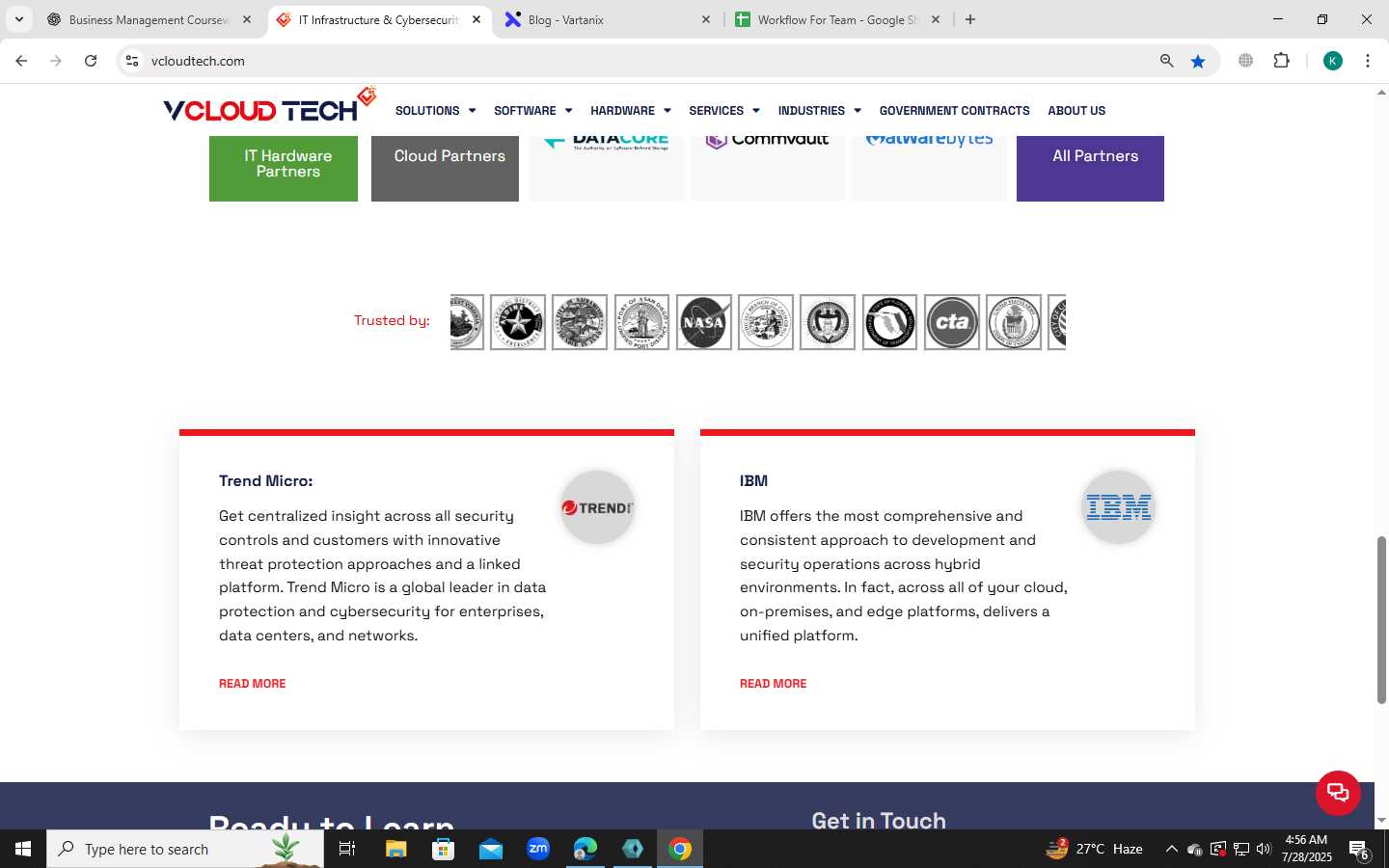Expand the Hardware menu
Viewport: 1389px width, 868px height.
coord(630,111)
